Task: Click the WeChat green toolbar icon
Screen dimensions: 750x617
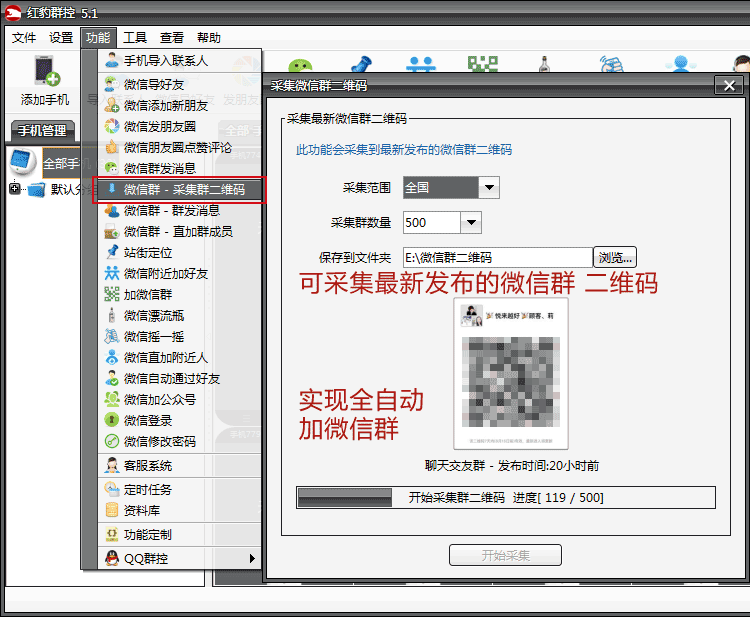Action: pyautogui.click(x=300, y=66)
